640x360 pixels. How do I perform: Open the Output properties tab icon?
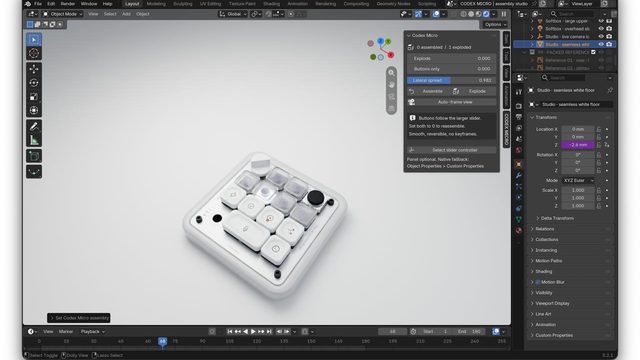[x=519, y=117]
